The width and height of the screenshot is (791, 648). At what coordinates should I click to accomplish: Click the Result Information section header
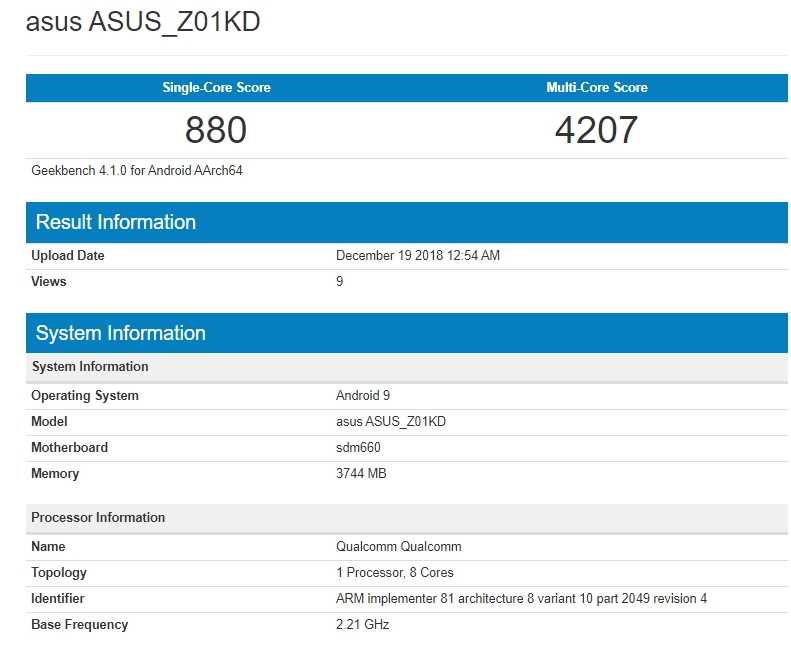[116, 222]
